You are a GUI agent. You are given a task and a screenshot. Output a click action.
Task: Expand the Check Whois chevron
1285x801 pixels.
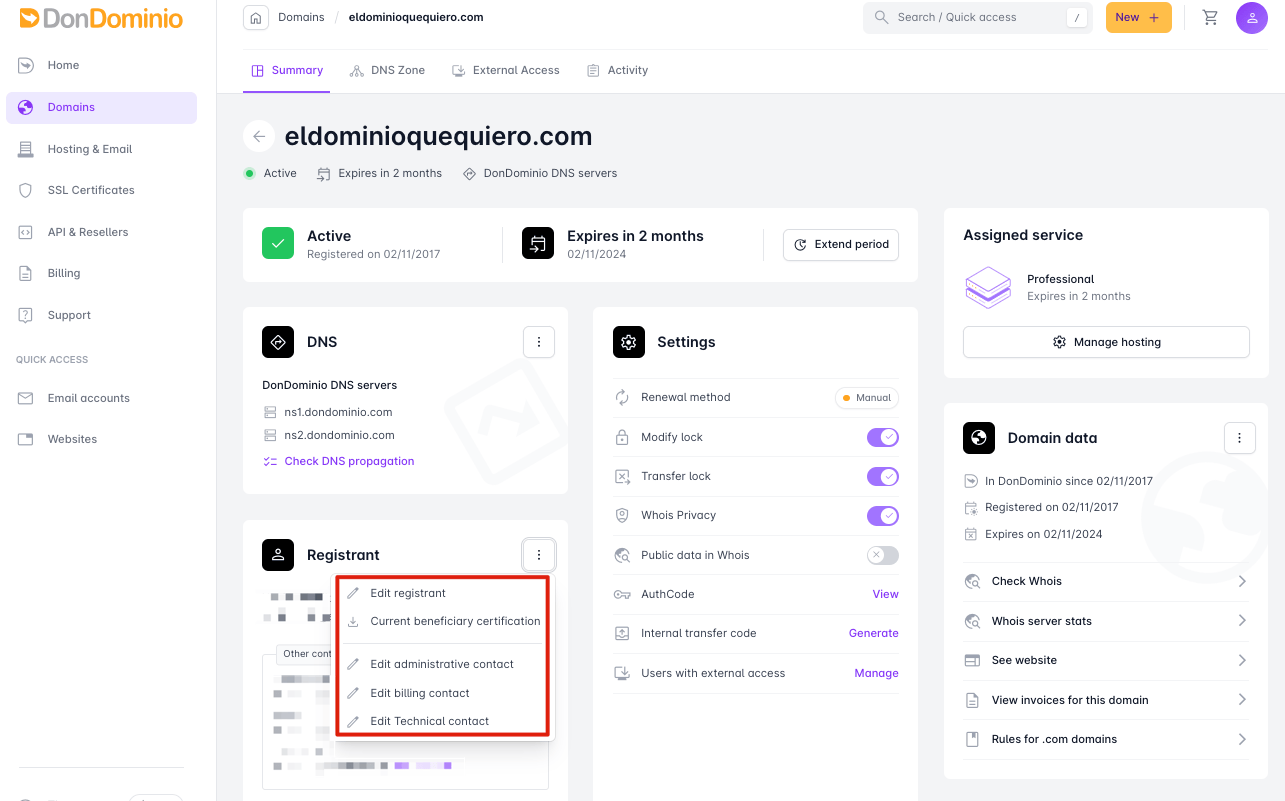pos(1242,581)
